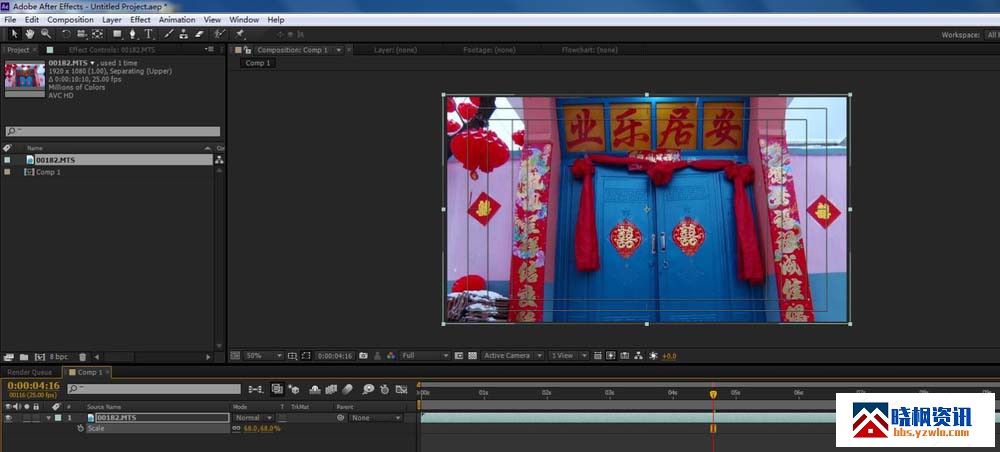This screenshot has height=452, width=1000.
Task: Click the Graph Editor icon in timeline
Action: coord(401,389)
